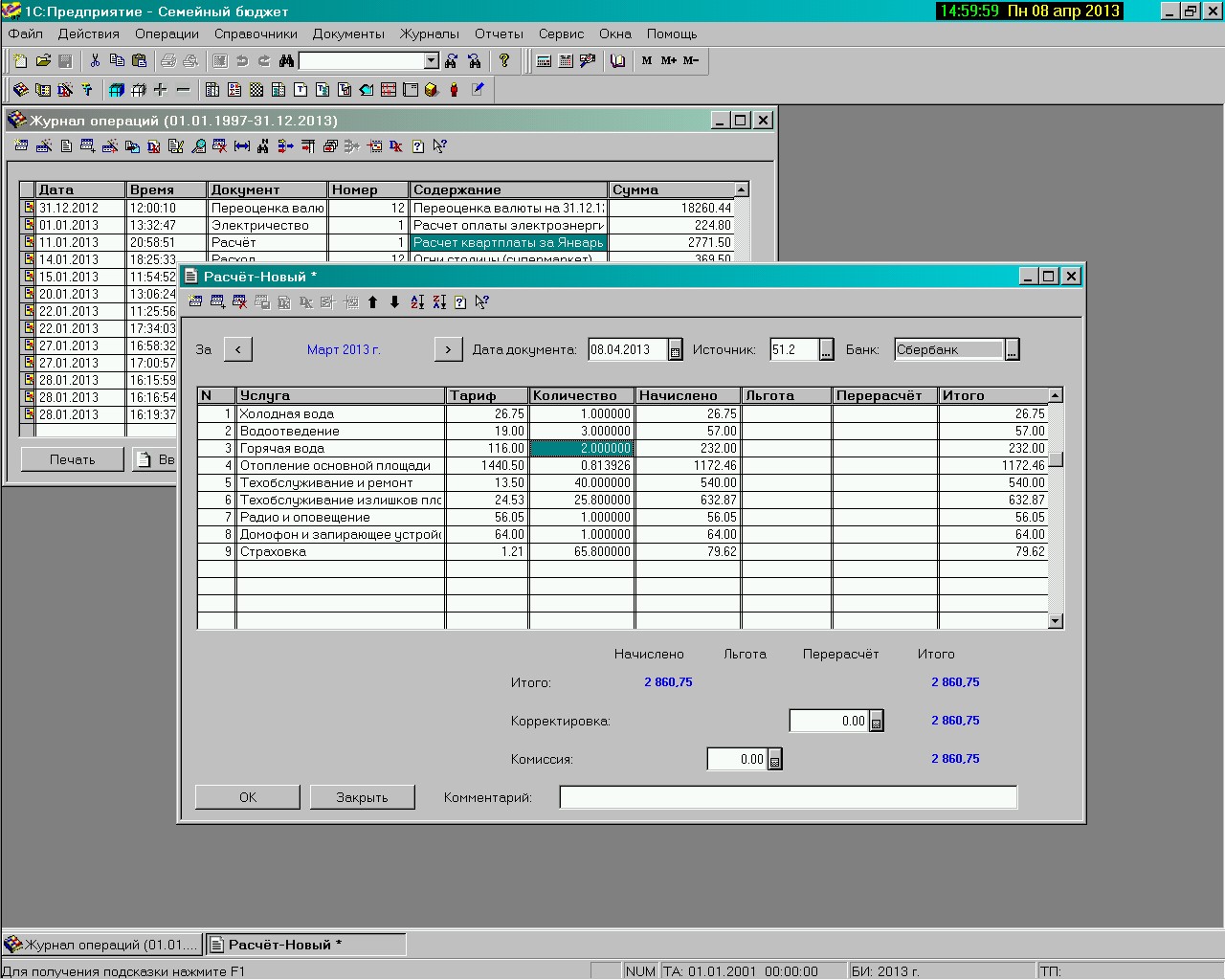Open the Документы menu
The width and height of the screenshot is (1225, 980).
click(348, 33)
